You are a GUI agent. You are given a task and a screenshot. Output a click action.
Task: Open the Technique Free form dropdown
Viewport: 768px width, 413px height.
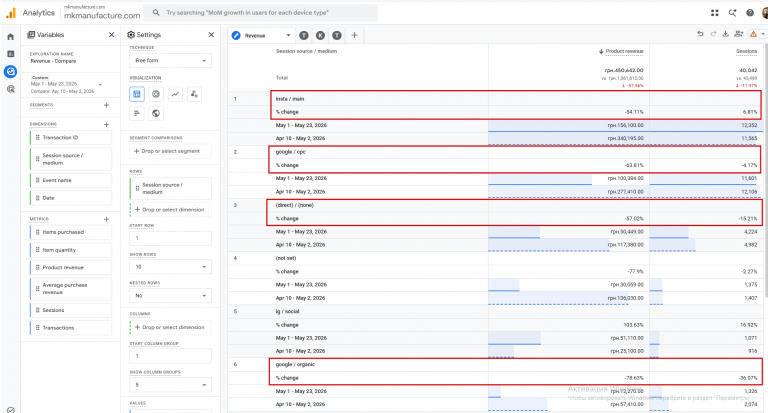(170, 60)
